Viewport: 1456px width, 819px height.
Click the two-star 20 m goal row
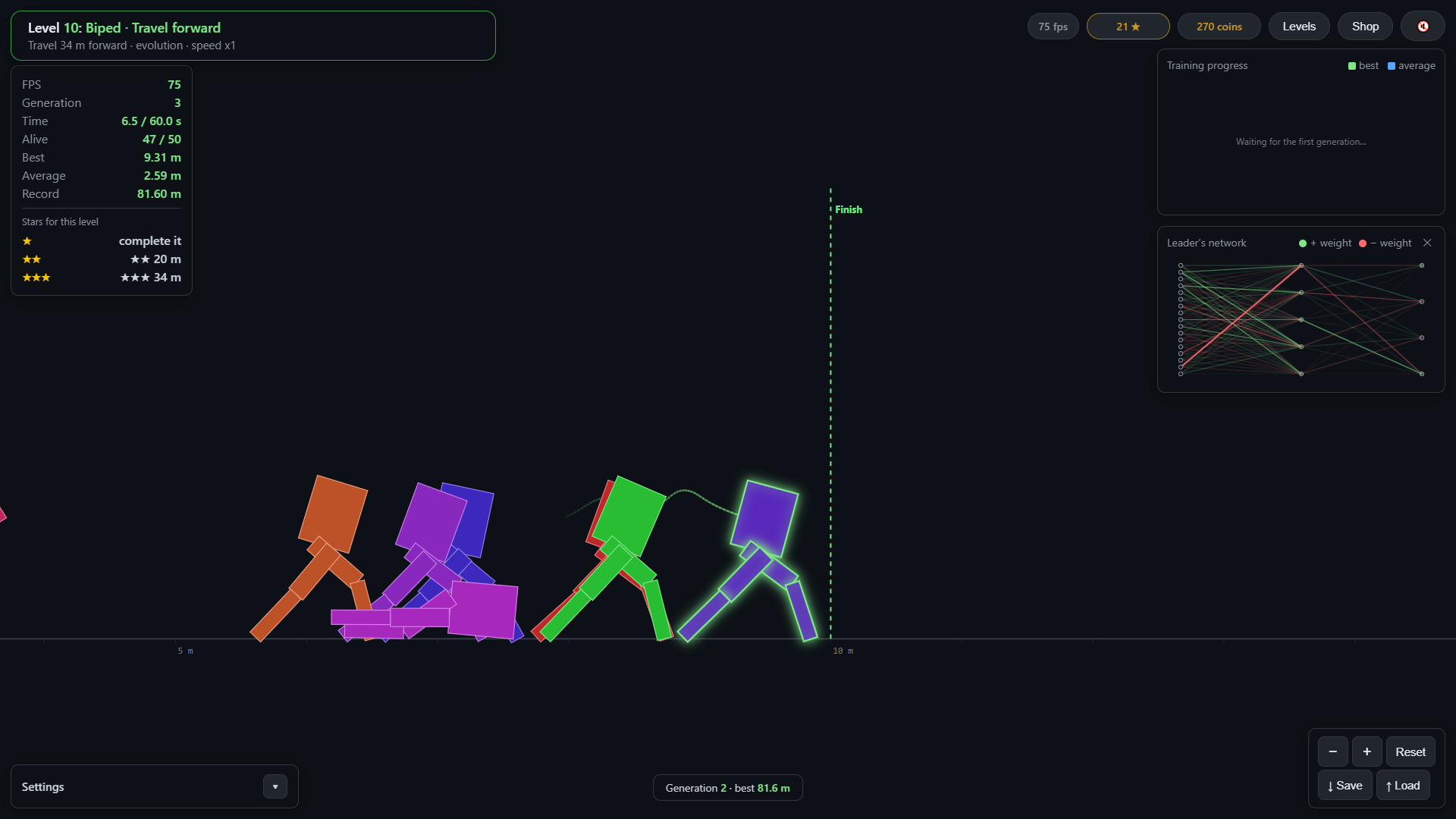tap(102, 259)
